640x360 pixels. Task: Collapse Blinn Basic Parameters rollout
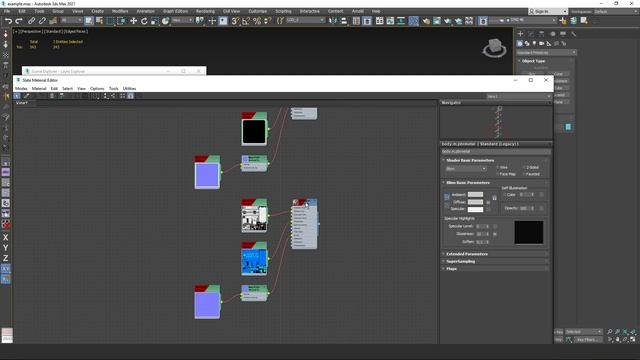click(x=495, y=182)
